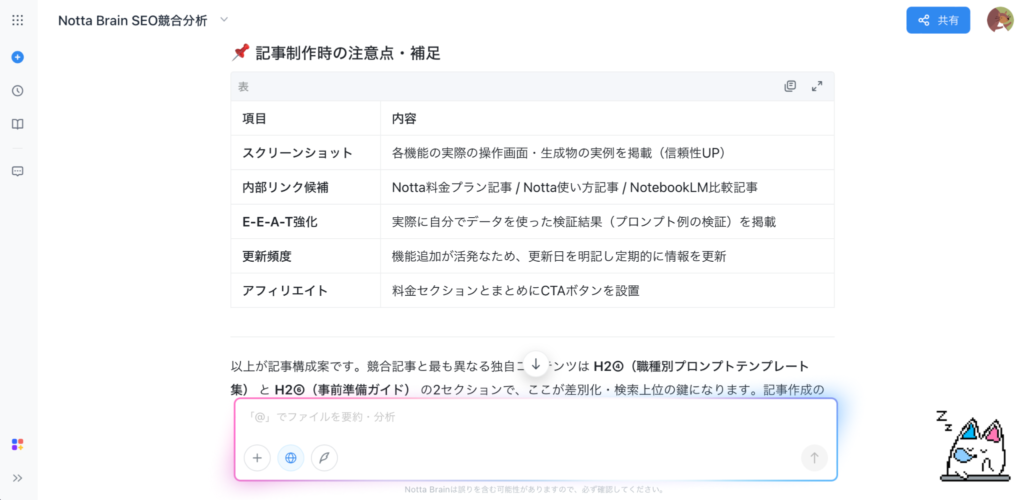Click the colorful apps icon in sidebar
1024x500 pixels.
click(x=18, y=445)
